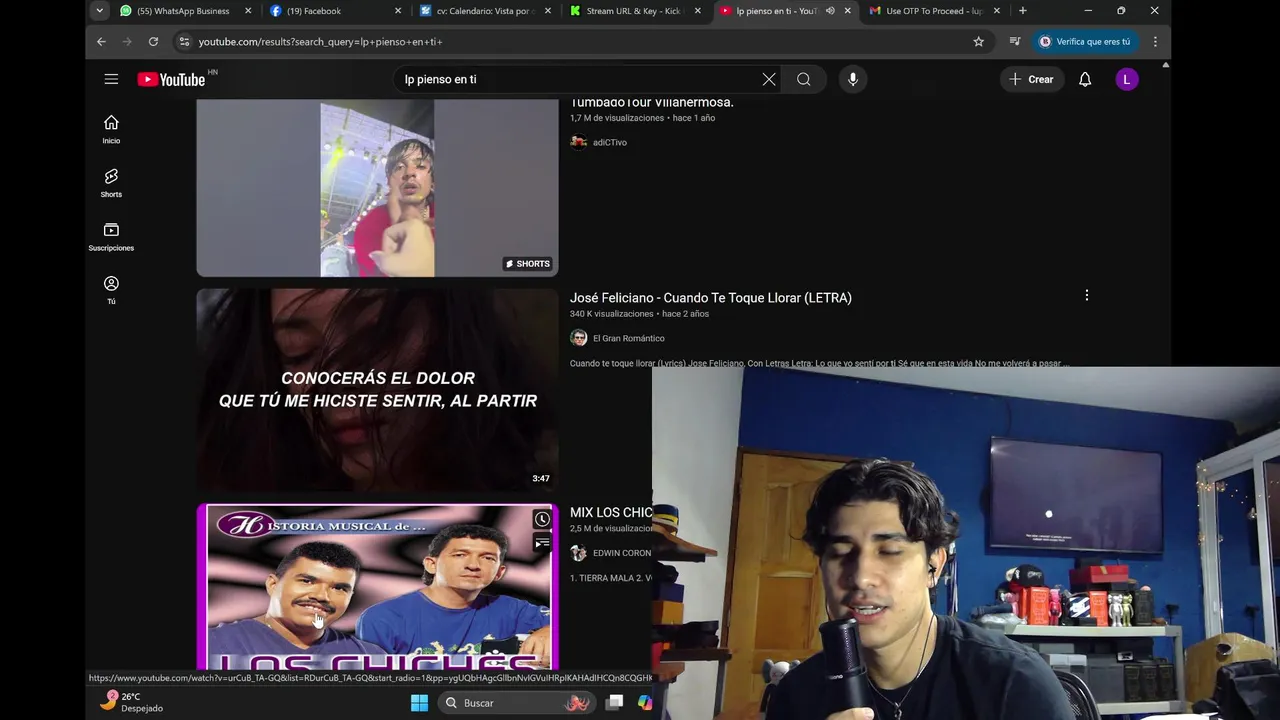
Task: Clear the search query with the X
Action: pyautogui.click(x=769, y=79)
